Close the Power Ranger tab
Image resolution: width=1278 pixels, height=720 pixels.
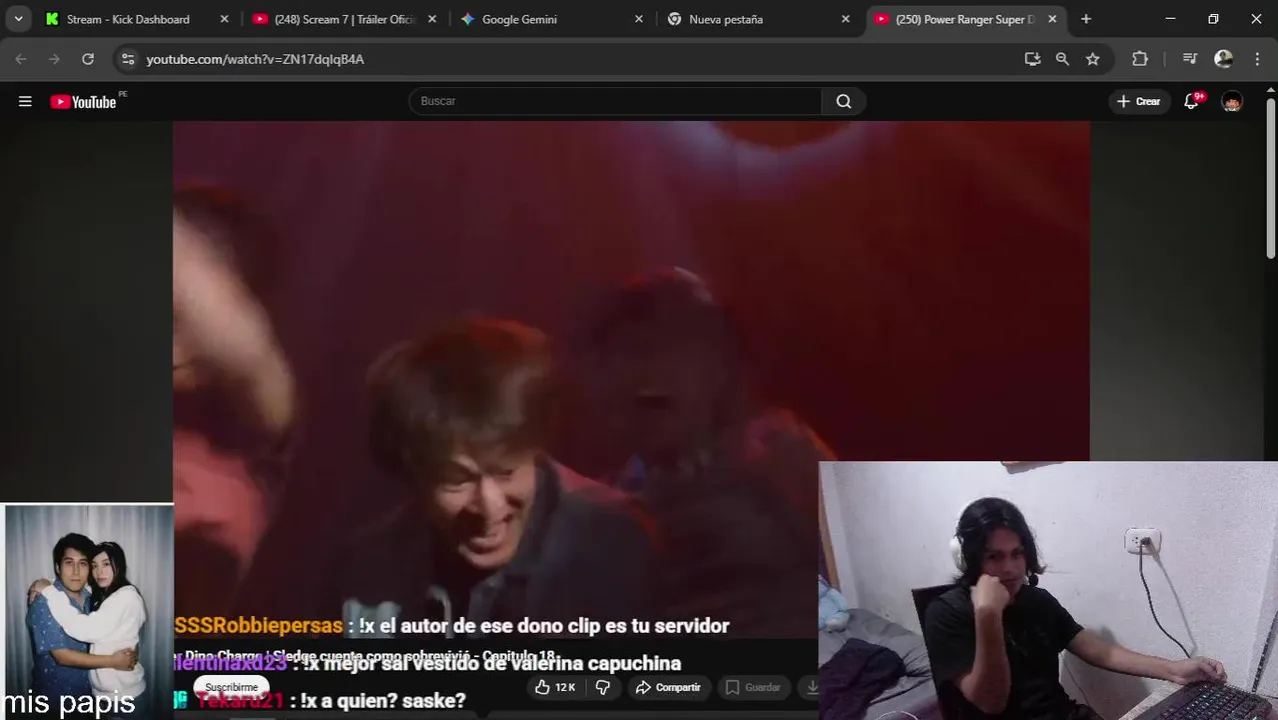(1052, 19)
